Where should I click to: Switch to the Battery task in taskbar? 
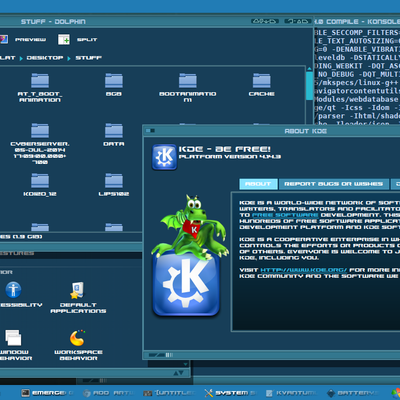353,393
